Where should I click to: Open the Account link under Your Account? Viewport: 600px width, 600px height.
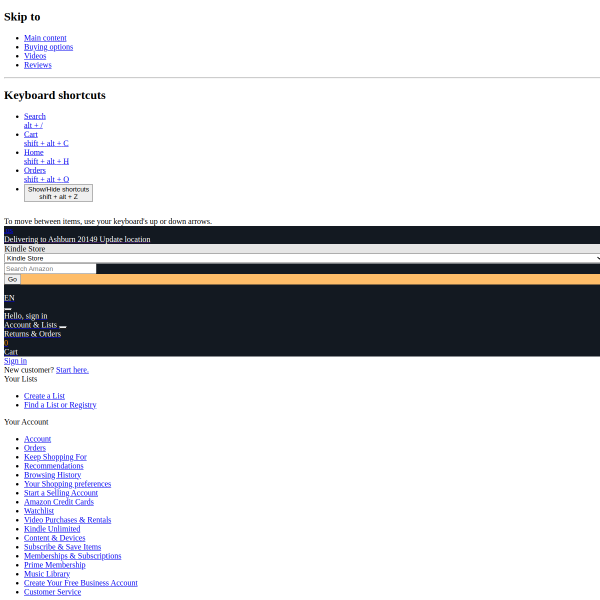38,439
